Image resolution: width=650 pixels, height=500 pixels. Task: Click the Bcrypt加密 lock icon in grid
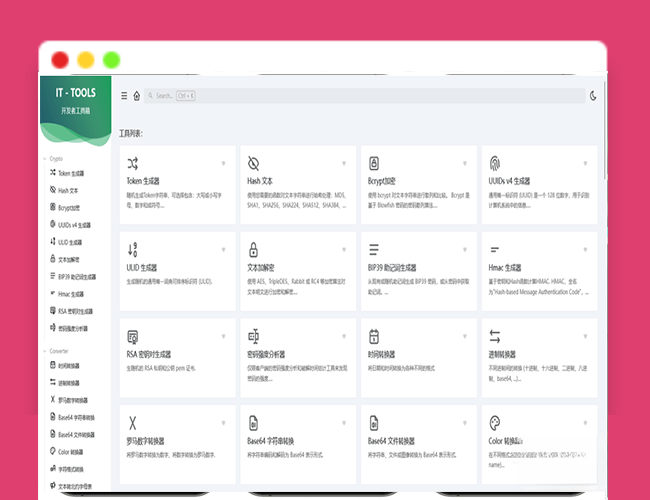coord(373,162)
